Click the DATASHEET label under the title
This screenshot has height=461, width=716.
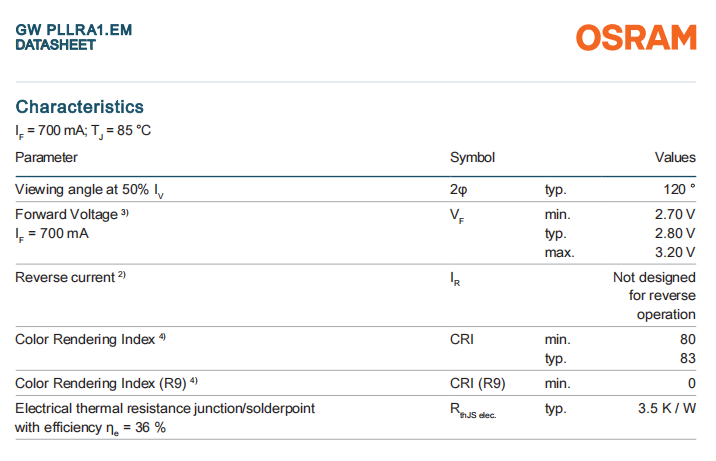tap(56, 45)
